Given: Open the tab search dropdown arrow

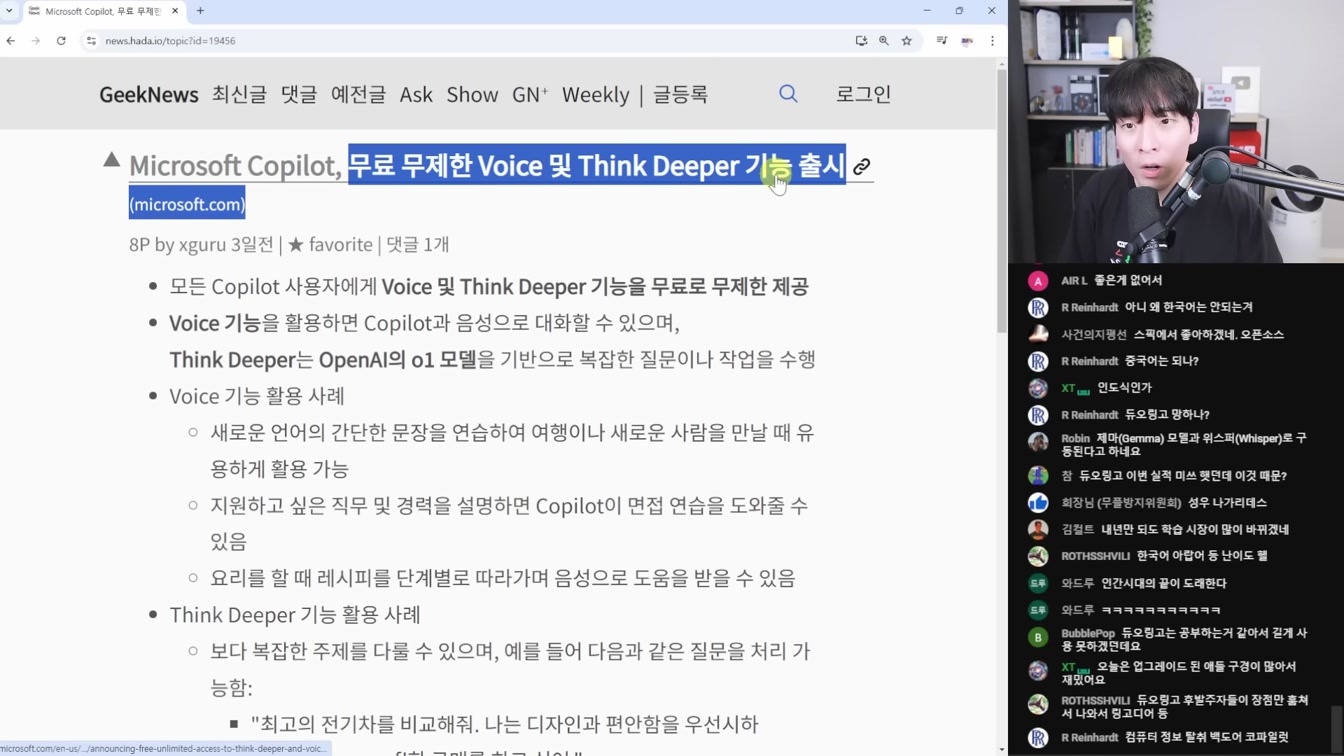Looking at the screenshot, I should pos(10,11).
